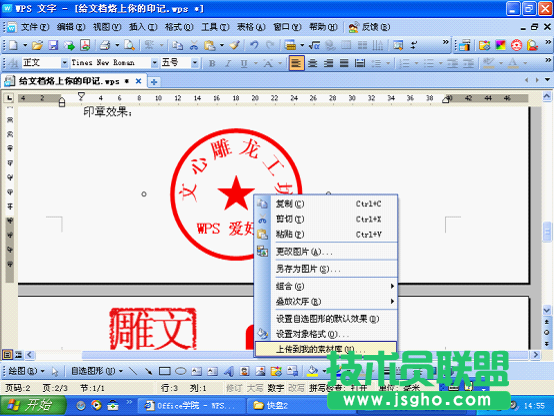Justify the paragraph text
This screenshot has height=416, width=554.
click(344, 63)
